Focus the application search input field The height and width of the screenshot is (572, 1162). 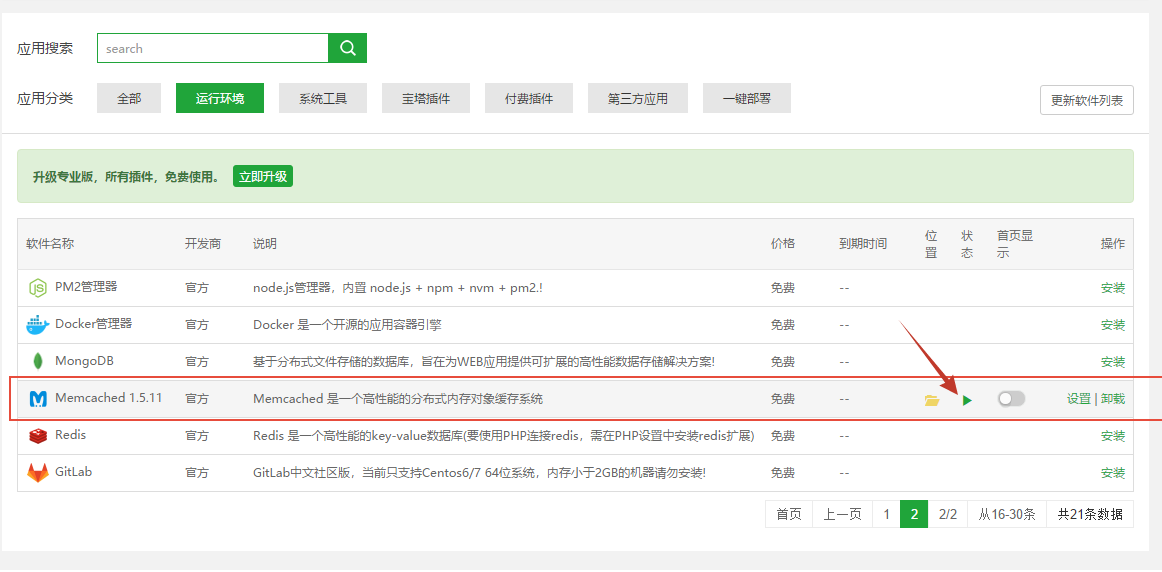point(212,48)
